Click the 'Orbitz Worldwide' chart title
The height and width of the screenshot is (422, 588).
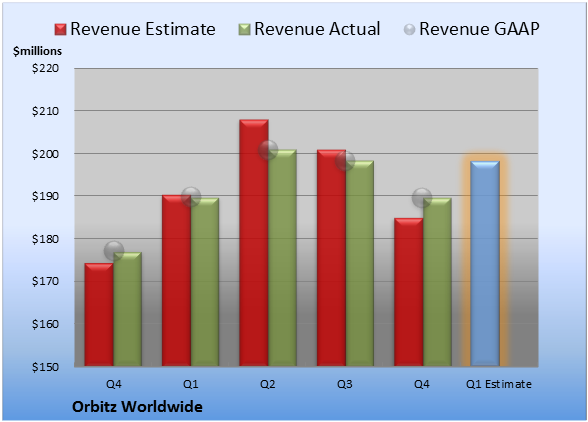click(137, 407)
